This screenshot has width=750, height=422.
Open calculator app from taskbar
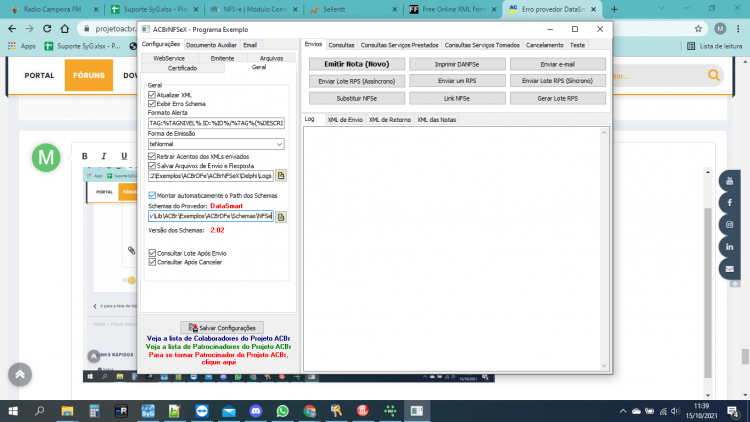click(x=94, y=411)
